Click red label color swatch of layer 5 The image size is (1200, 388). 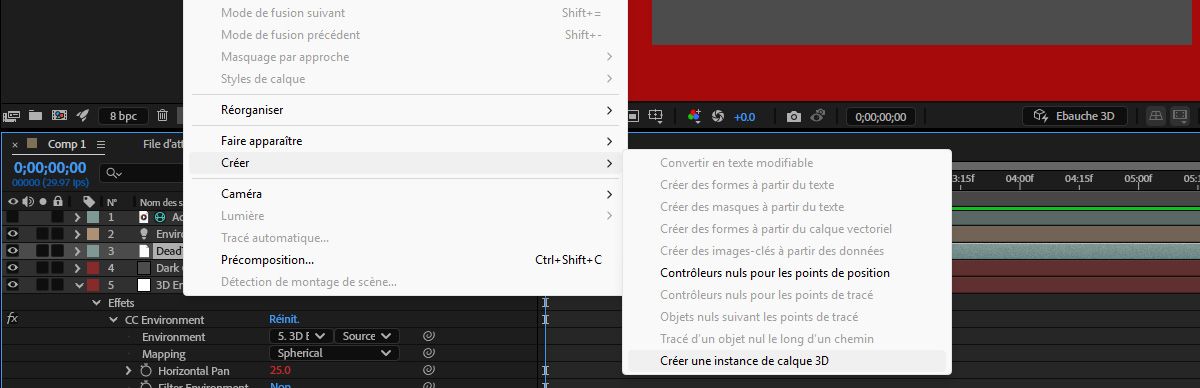coord(92,284)
